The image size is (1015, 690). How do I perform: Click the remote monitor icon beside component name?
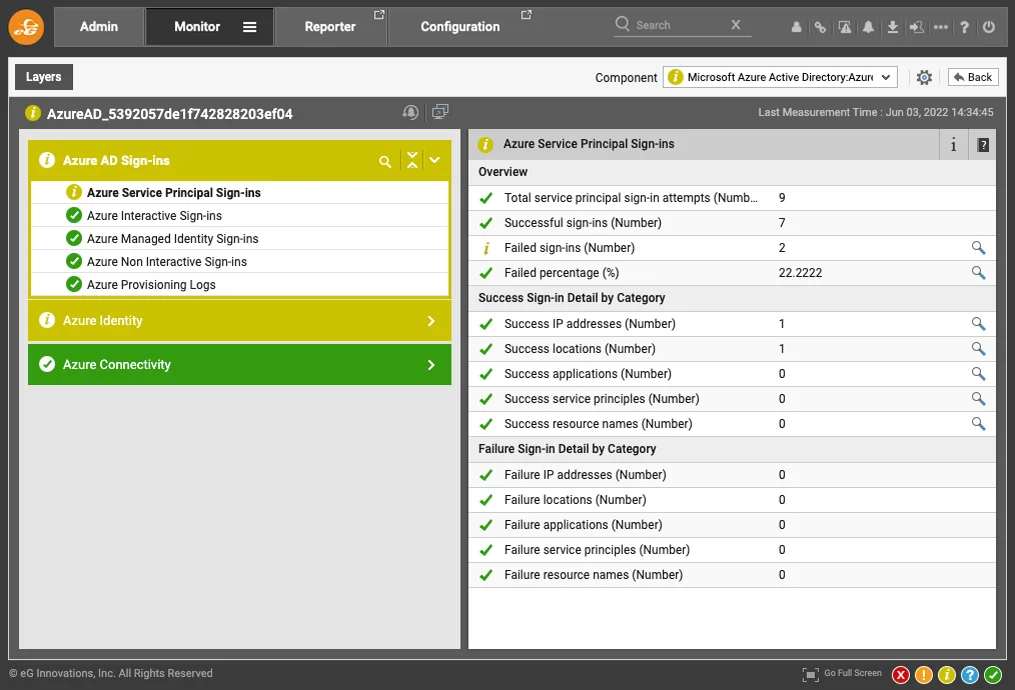(440, 112)
